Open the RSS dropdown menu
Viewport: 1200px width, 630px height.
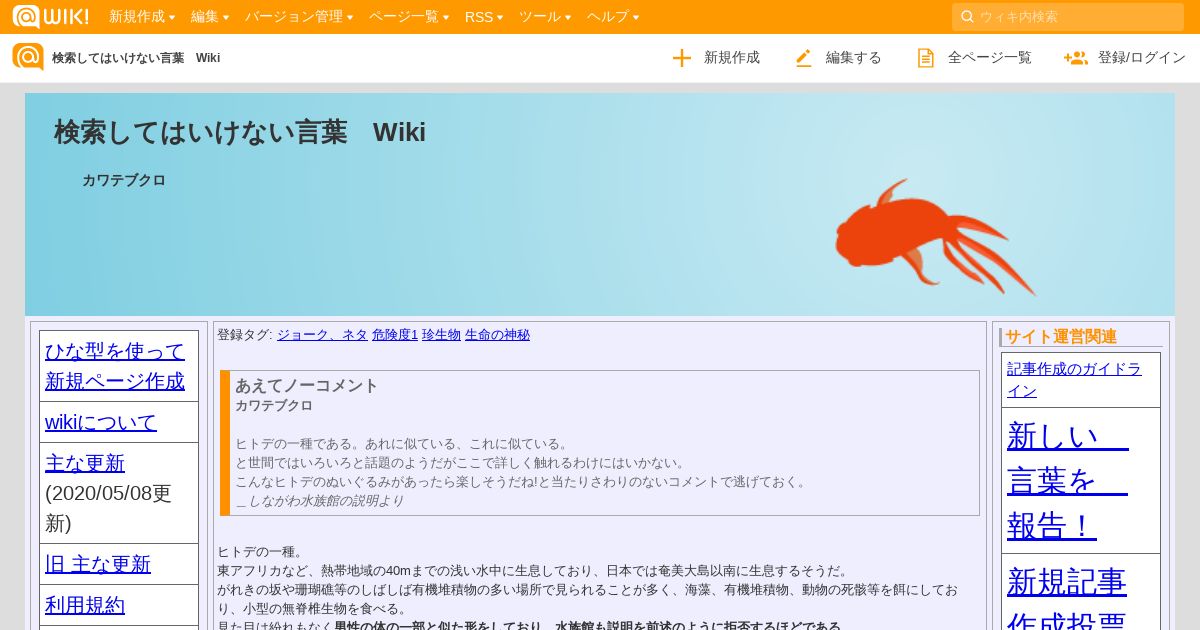click(x=484, y=17)
